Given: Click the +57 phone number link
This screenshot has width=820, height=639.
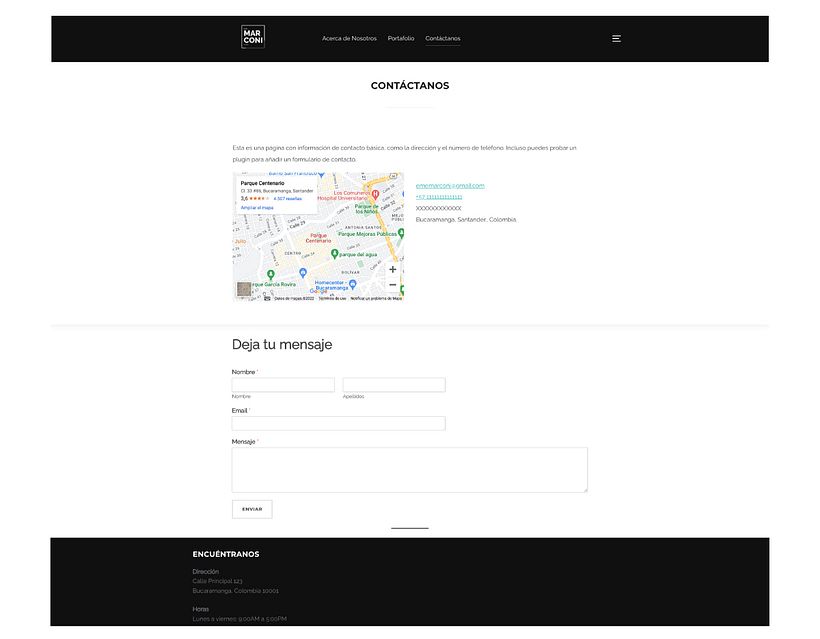Looking at the screenshot, I should [439, 197].
